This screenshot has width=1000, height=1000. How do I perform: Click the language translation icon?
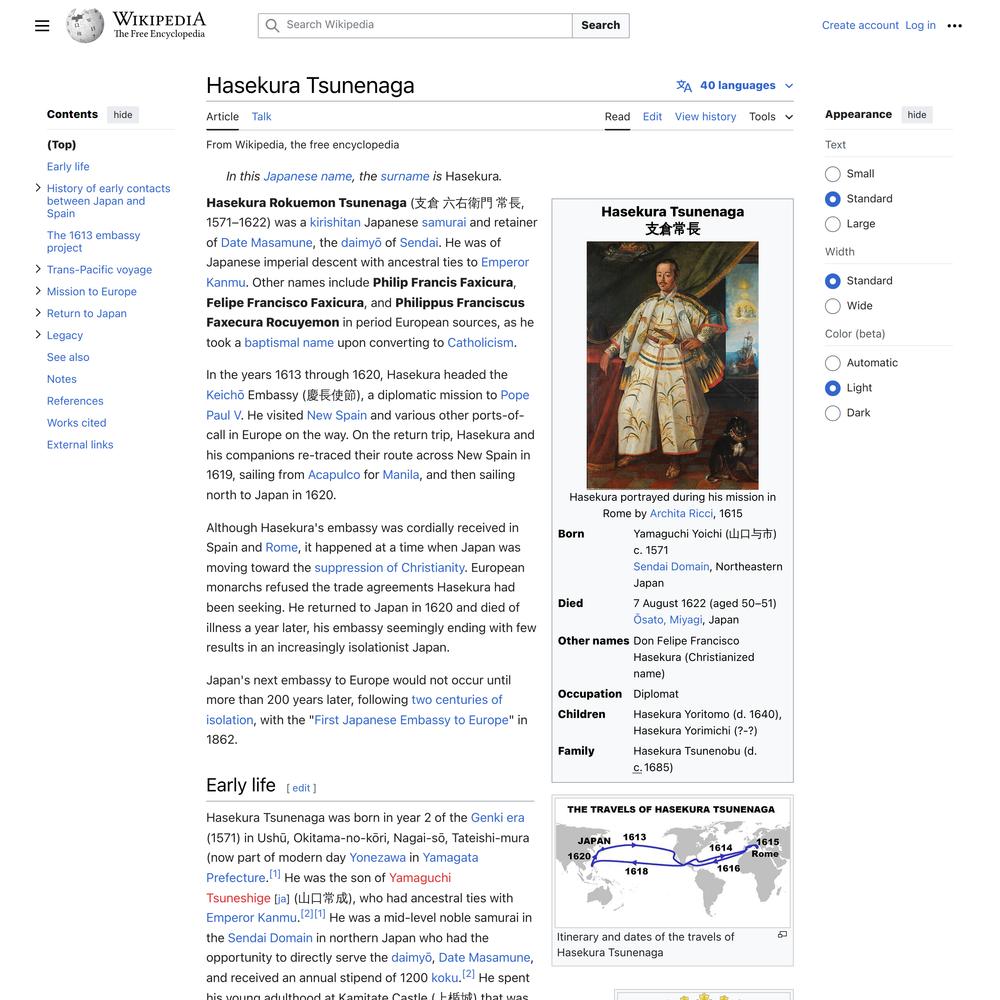pos(684,85)
